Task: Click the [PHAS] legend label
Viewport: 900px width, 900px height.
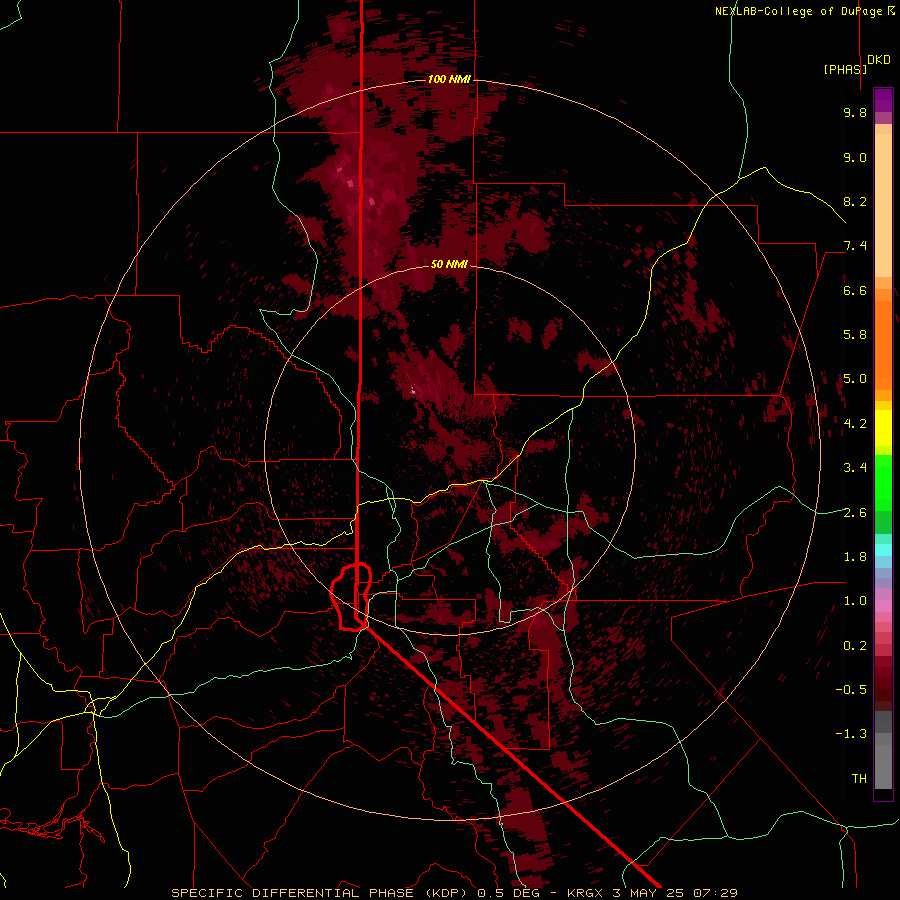Action: pos(845,69)
